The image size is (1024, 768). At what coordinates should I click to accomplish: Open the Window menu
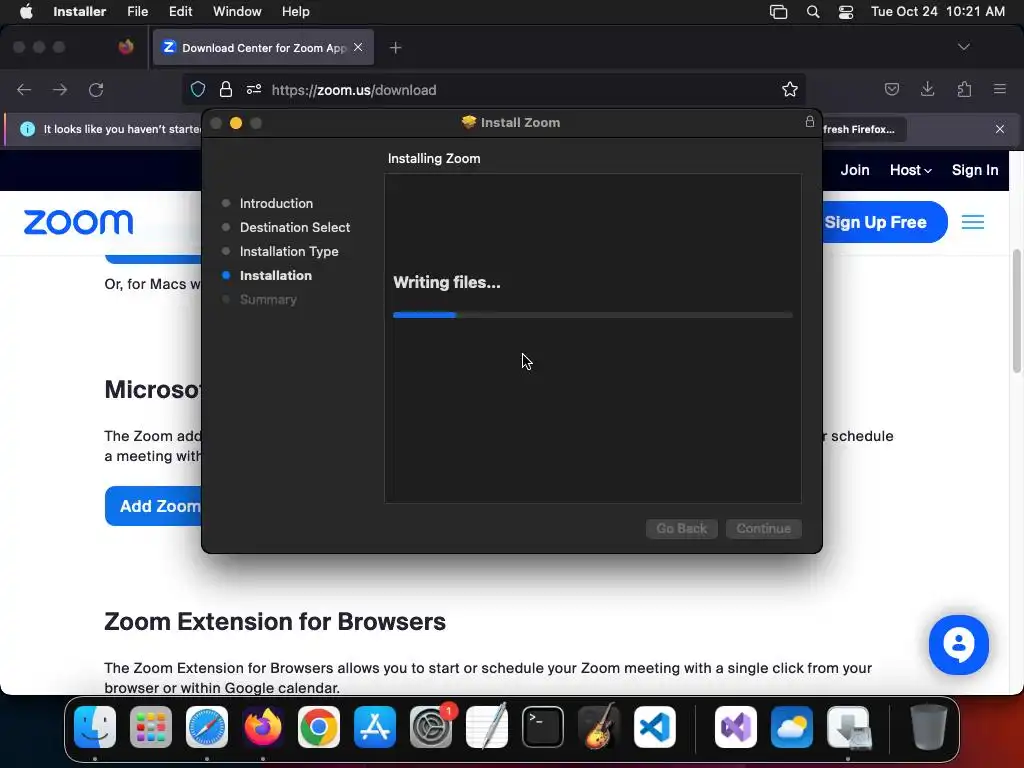tap(237, 12)
